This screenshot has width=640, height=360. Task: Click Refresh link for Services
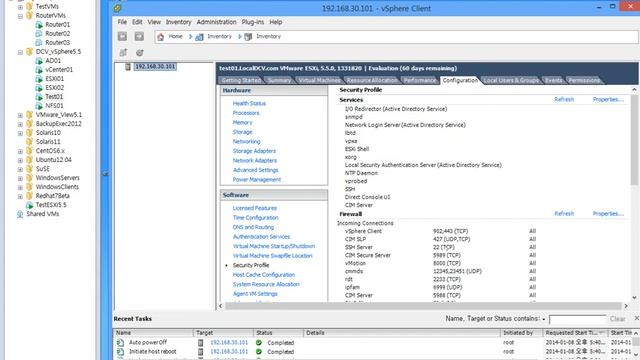564,99
